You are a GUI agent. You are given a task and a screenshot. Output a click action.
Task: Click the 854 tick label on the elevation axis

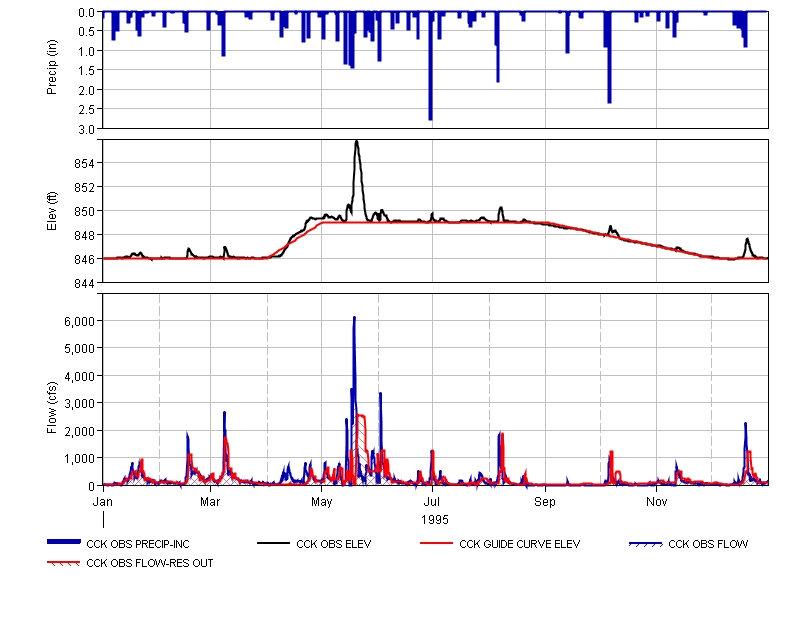tap(84, 164)
